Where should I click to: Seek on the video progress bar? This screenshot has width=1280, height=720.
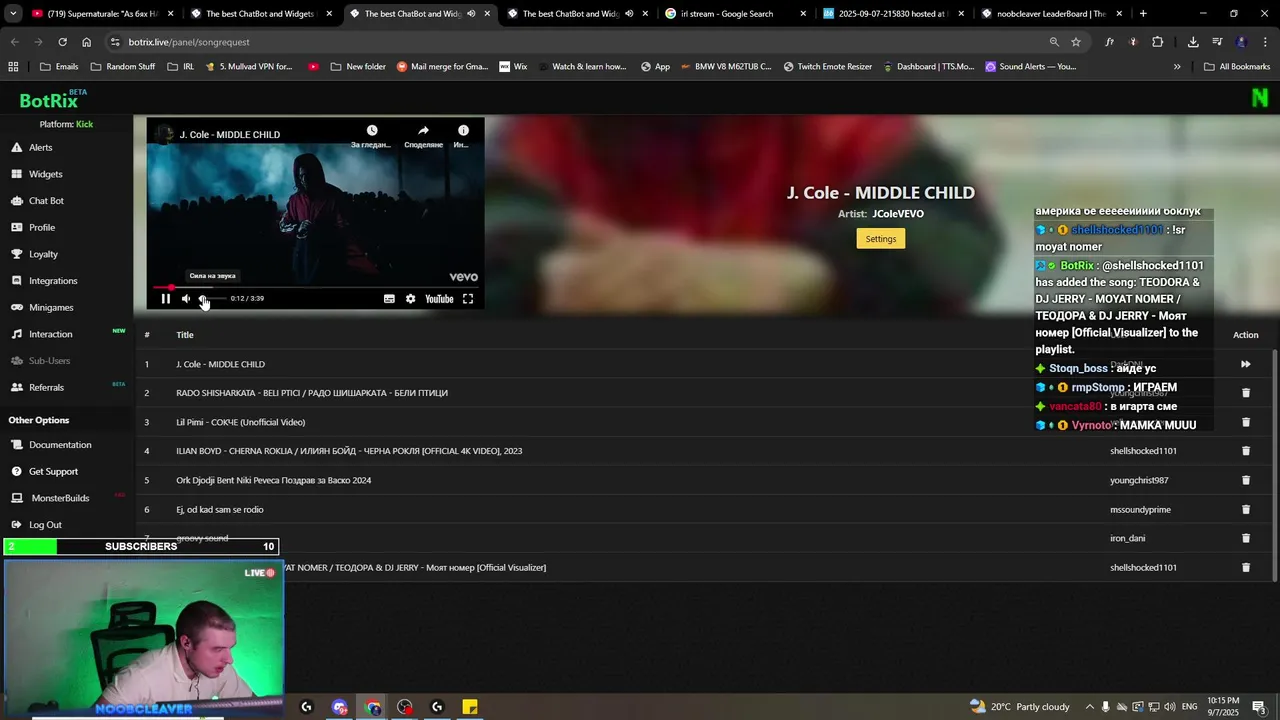coord(315,287)
